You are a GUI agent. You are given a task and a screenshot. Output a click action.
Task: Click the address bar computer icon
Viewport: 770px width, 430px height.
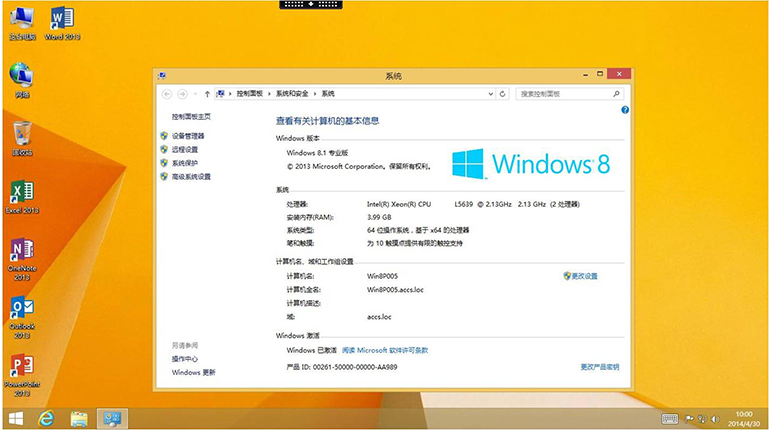click(220, 94)
